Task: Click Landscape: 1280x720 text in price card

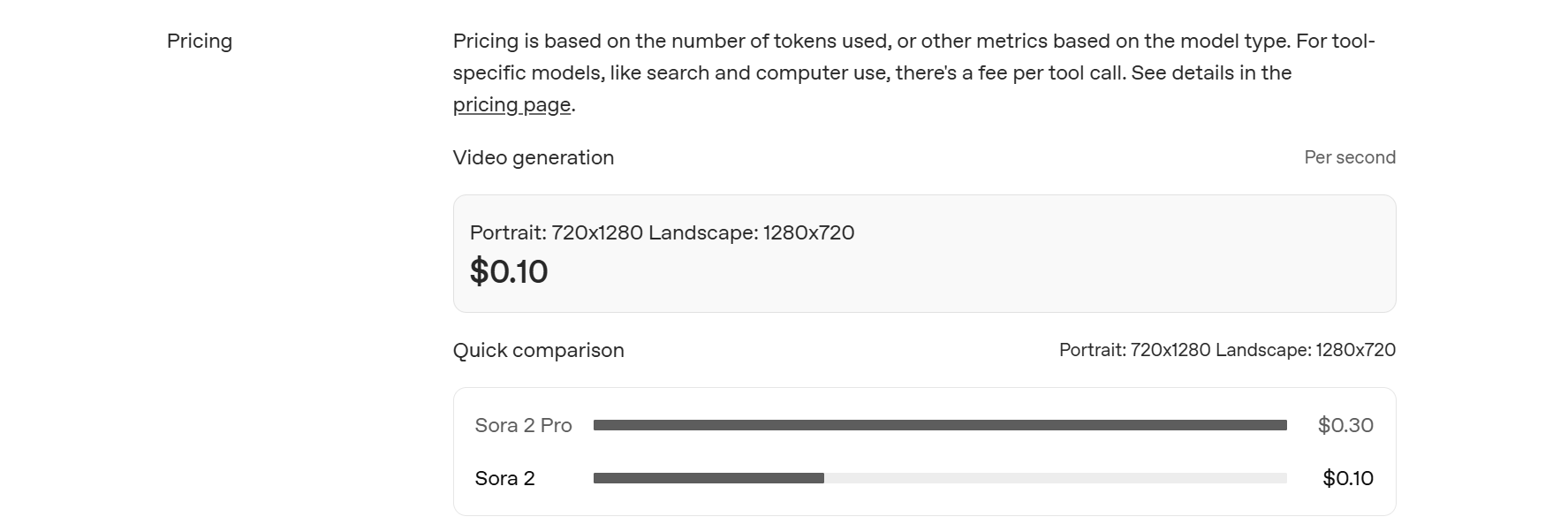Action: 751,233
